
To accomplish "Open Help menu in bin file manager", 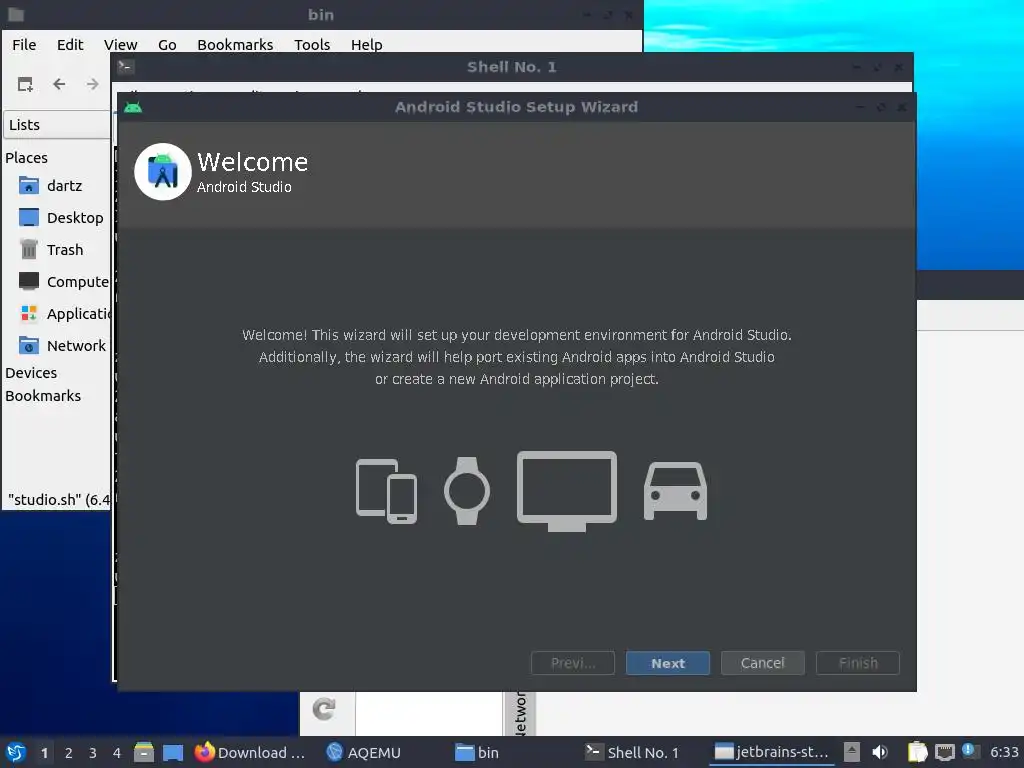I will (366, 44).
